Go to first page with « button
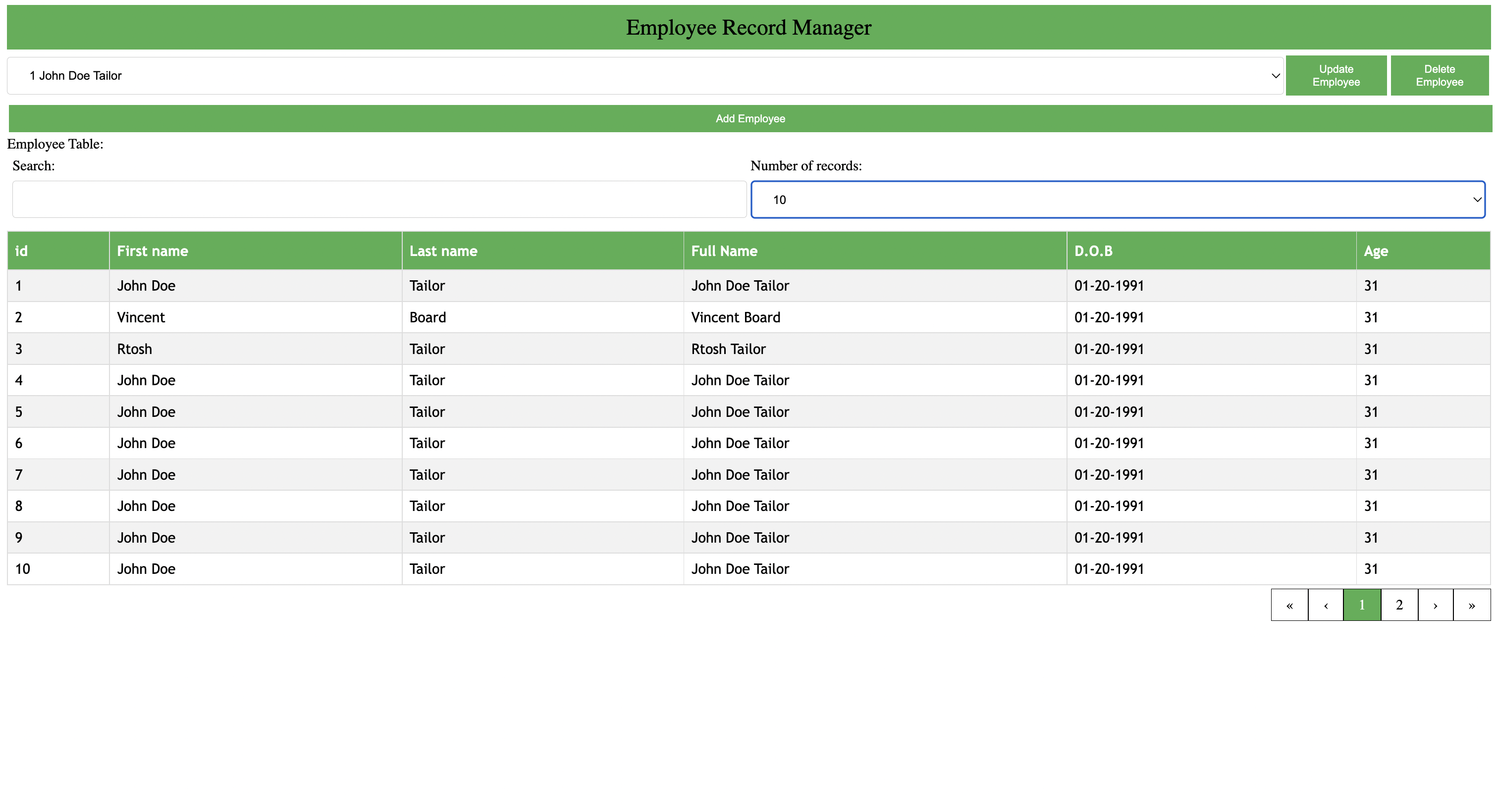The height and width of the screenshot is (812, 1497). point(1289,605)
